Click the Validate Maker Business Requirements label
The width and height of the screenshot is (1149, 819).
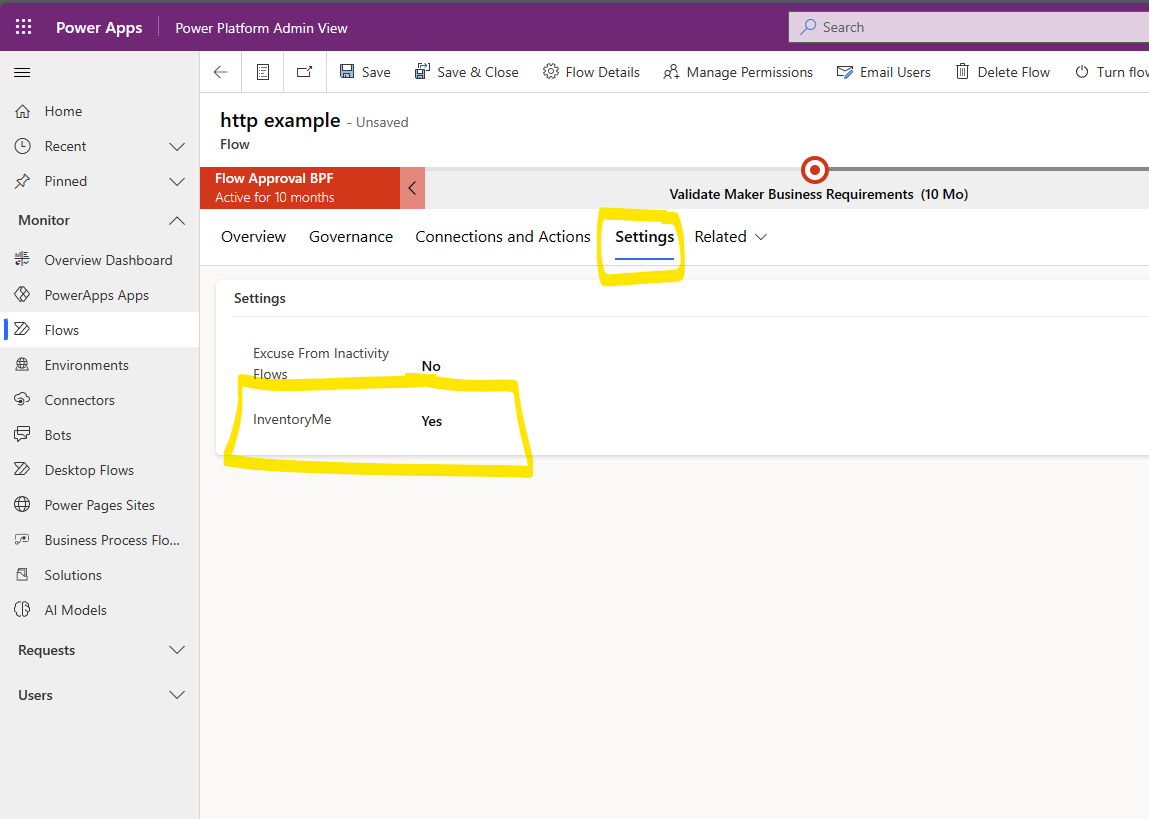(x=791, y=194)
